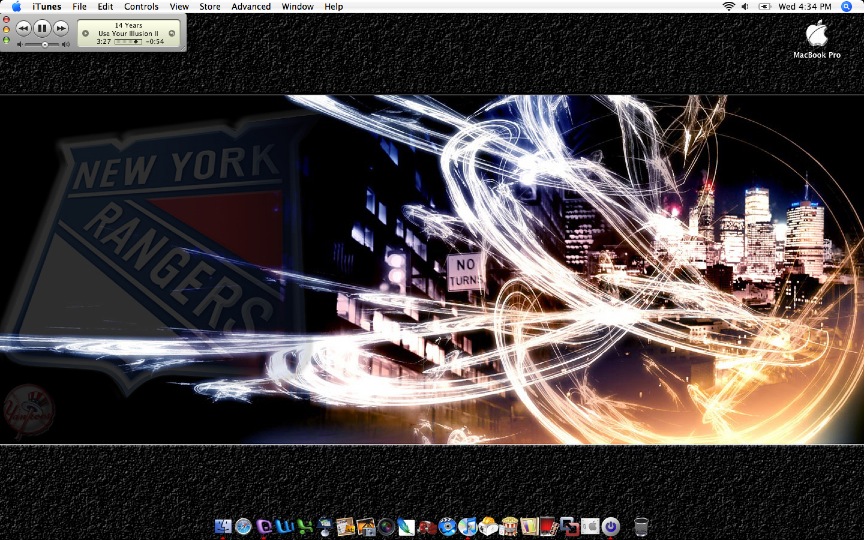Open Microsoft Entourage from the Dock
865x540 pixels.
264,526
